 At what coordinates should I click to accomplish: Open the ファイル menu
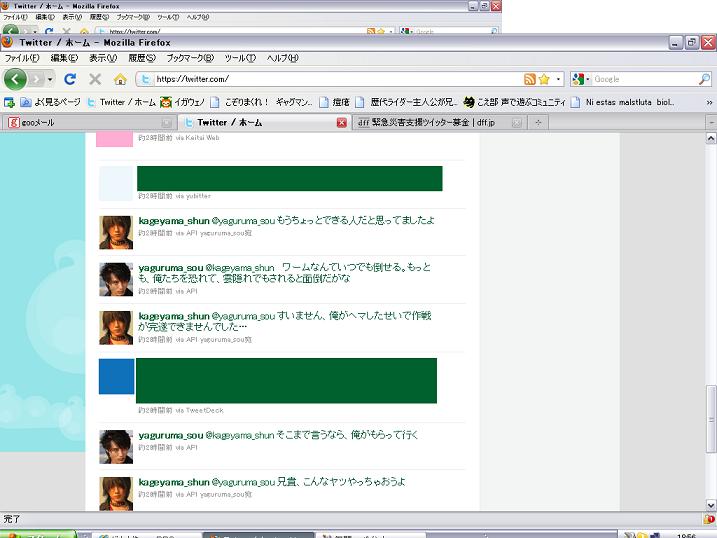(22, 58)
